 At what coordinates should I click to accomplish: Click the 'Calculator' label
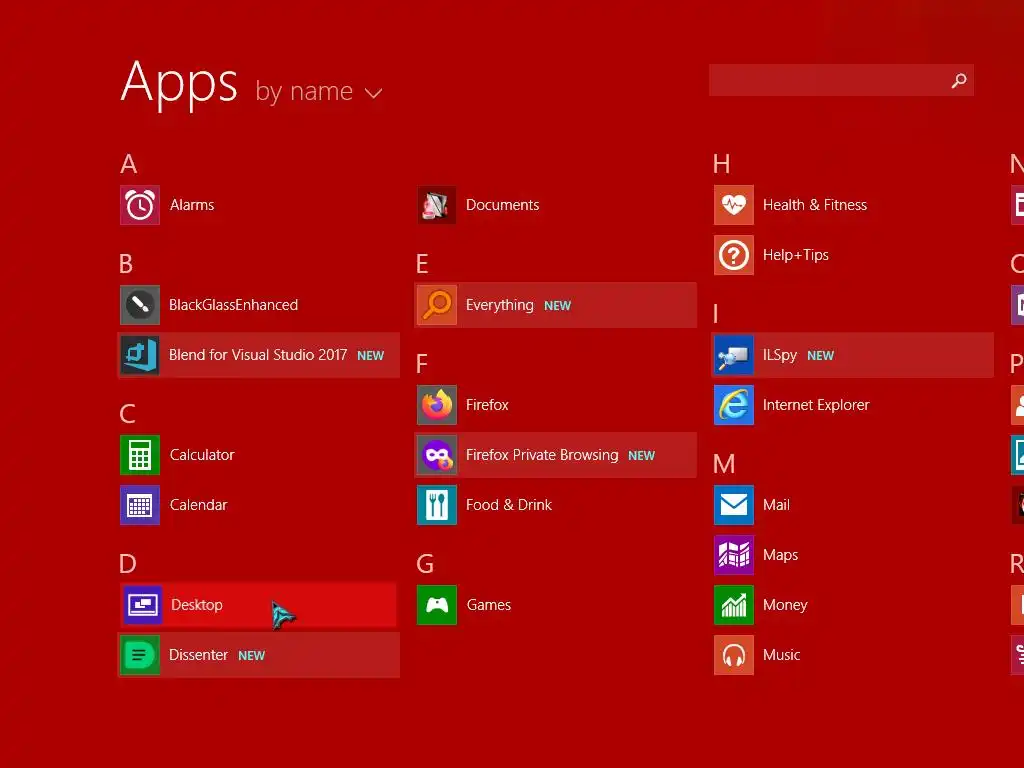[x=202, y=455]
